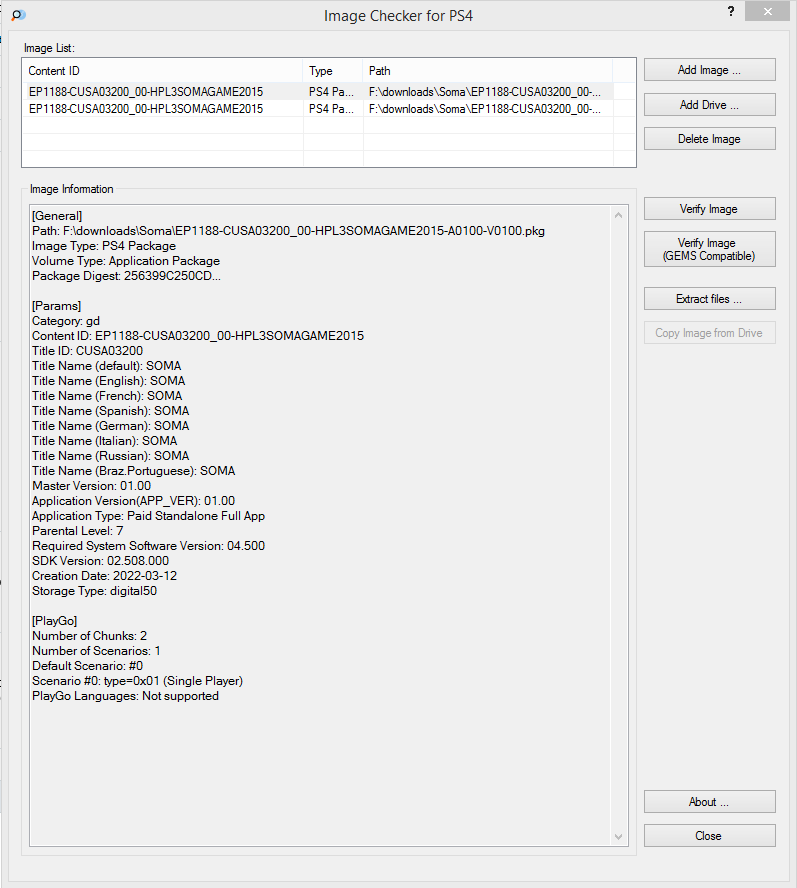The width and height of the screenshot is (797, 888).
Task: Click Verify Image (GEMS Compatible) button
Action: tap(709, 249)
